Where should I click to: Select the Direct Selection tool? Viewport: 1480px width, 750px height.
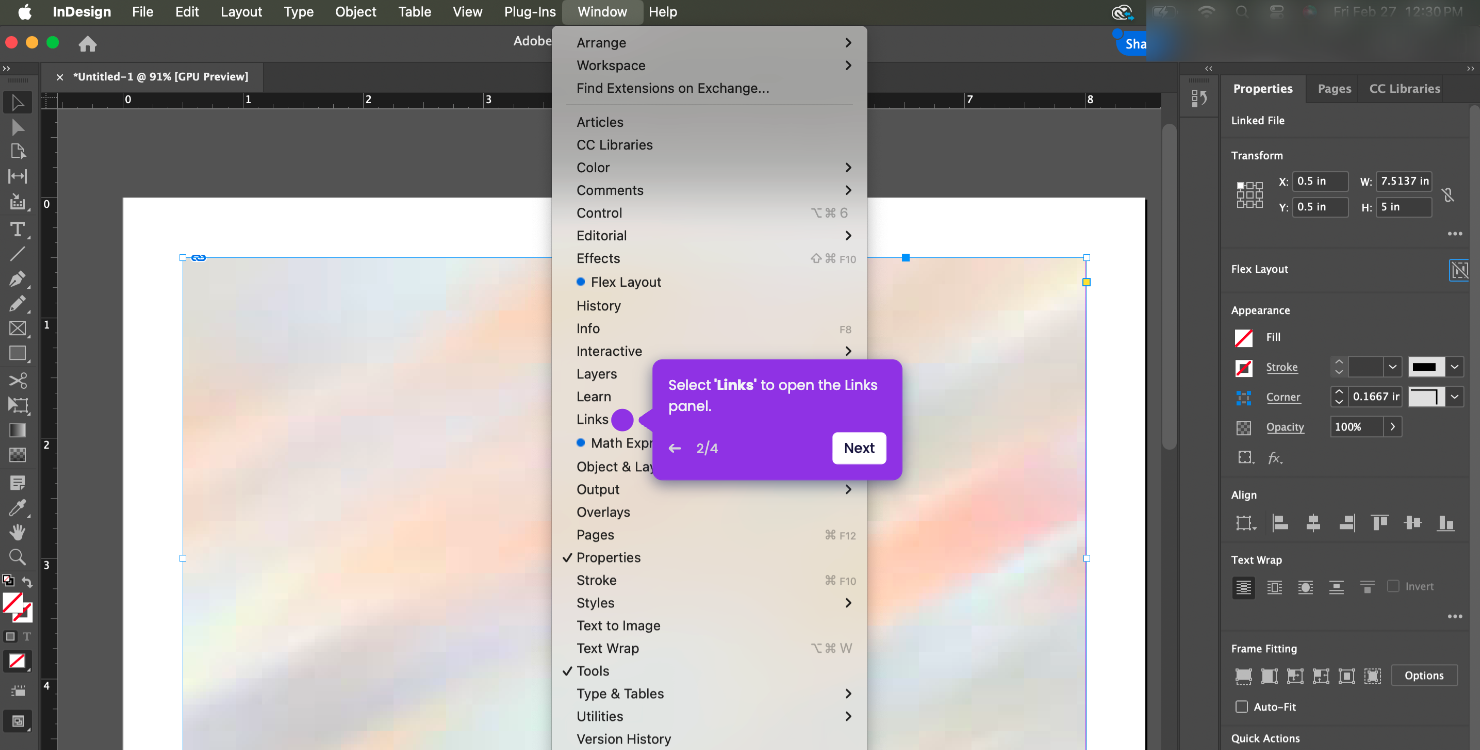17,127
